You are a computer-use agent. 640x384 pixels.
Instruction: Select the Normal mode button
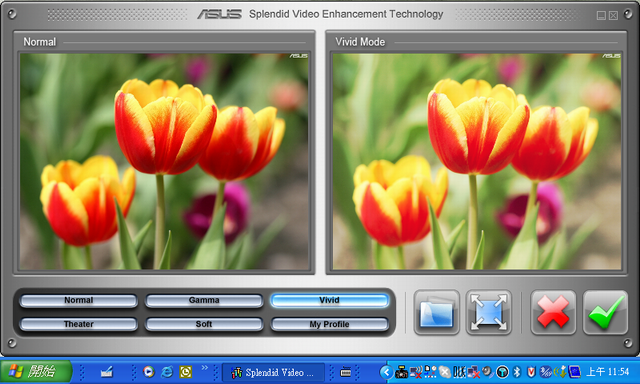pos(78,300)
